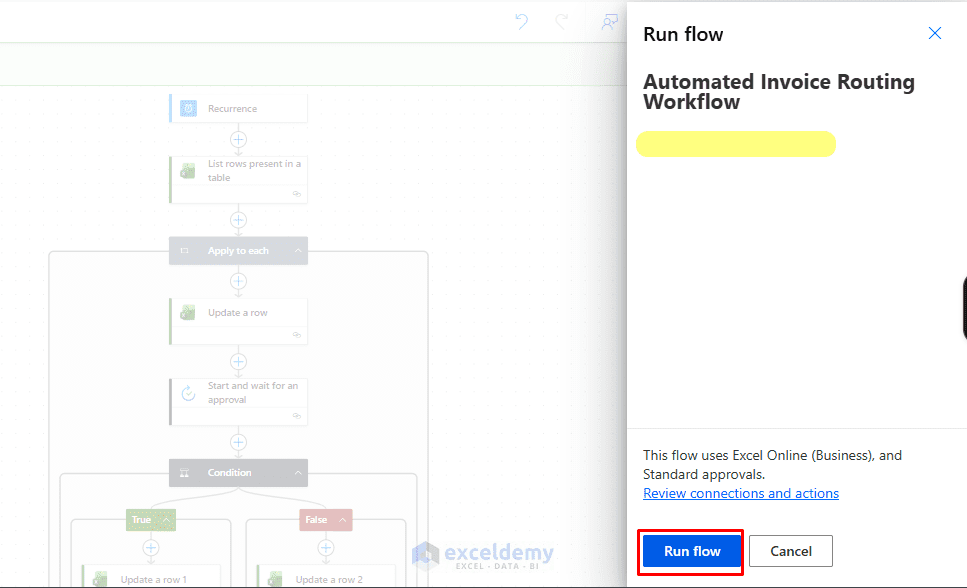Open the Update a row 1 step
Viewport: 967px width, 588px height.
151,576
